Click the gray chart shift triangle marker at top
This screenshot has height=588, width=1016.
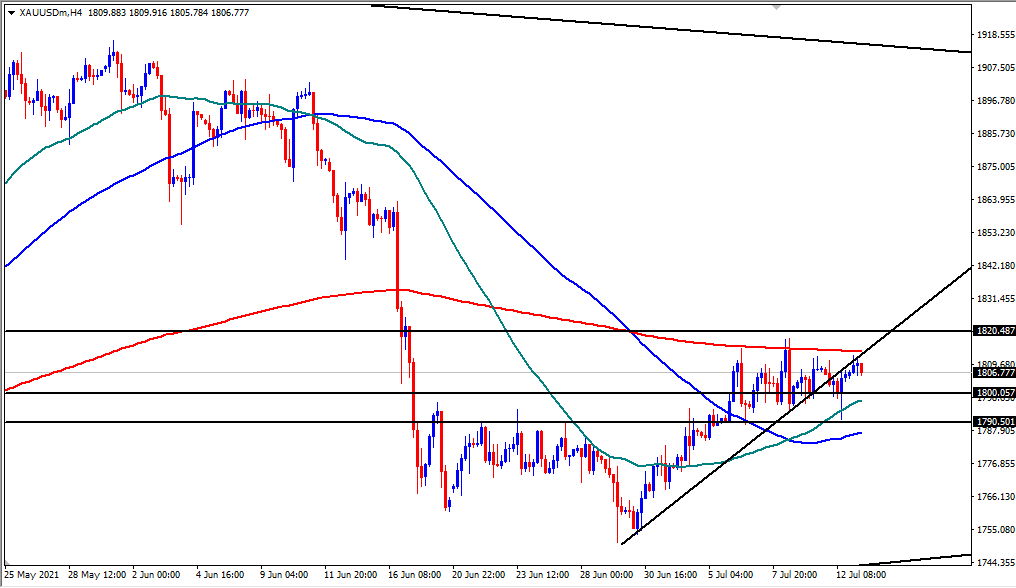click(x=776, y=7)
